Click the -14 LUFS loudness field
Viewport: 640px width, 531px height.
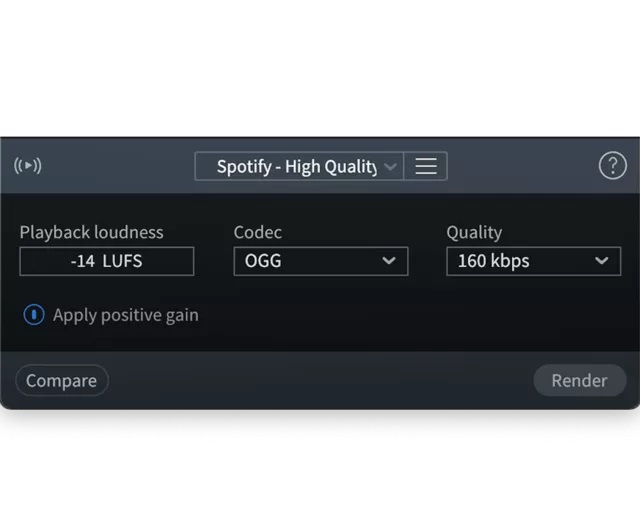[x=107, y=261]
